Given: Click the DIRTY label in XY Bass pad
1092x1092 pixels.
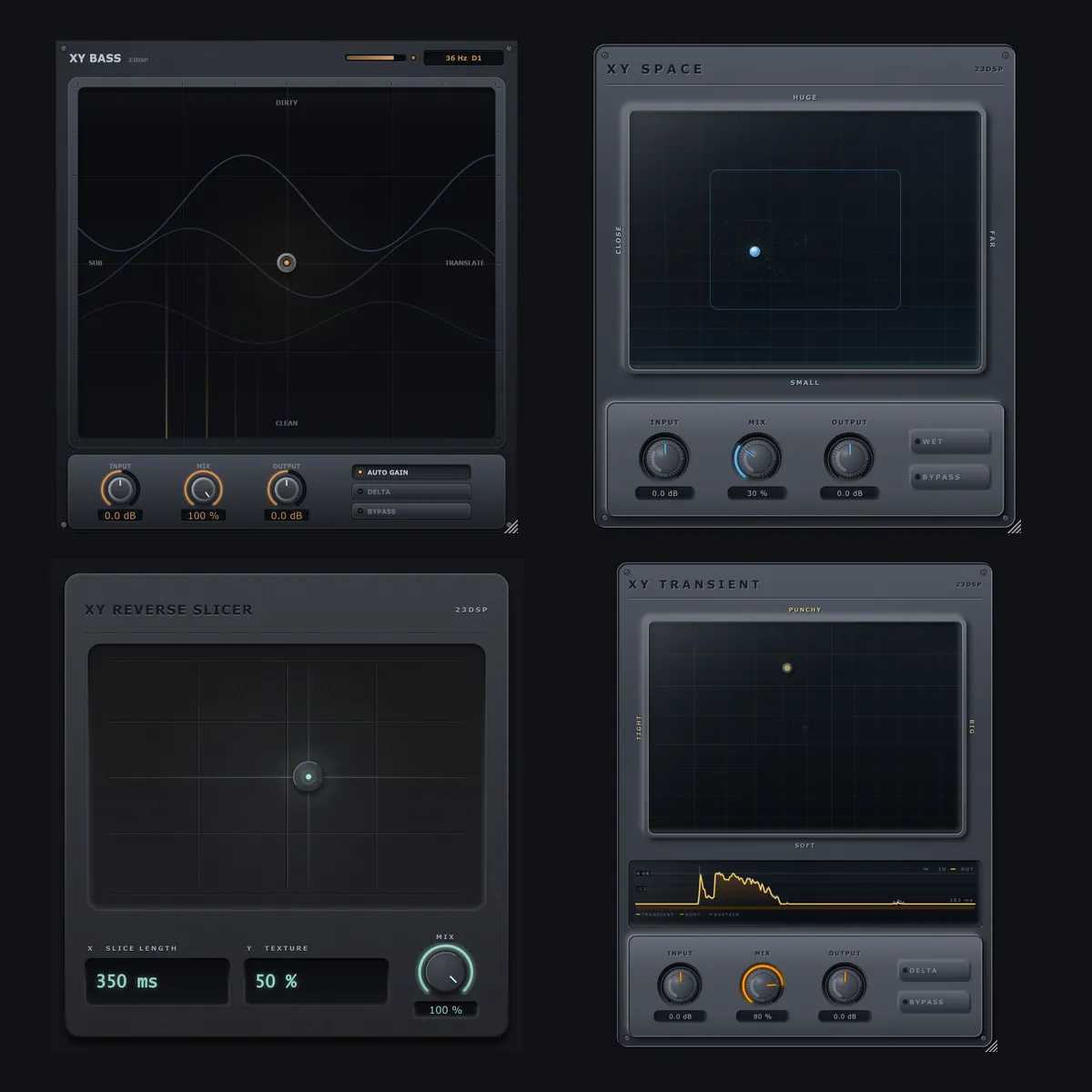Looking at the screenshot, I should (x=287, y=103).
